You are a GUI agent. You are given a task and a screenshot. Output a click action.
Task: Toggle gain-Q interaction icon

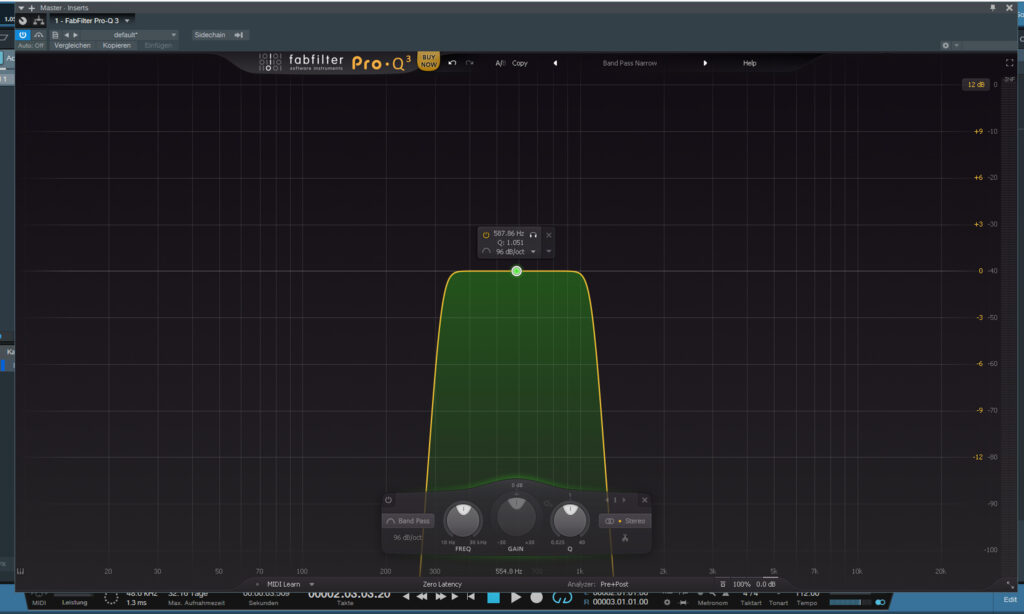click(x=547, y=503)
